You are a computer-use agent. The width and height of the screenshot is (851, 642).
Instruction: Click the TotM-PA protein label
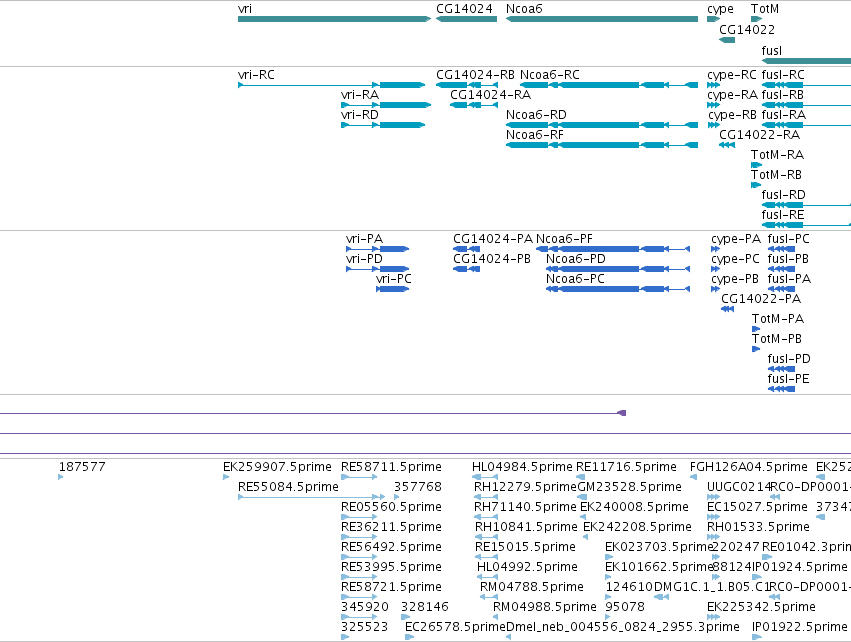(778, 319)
